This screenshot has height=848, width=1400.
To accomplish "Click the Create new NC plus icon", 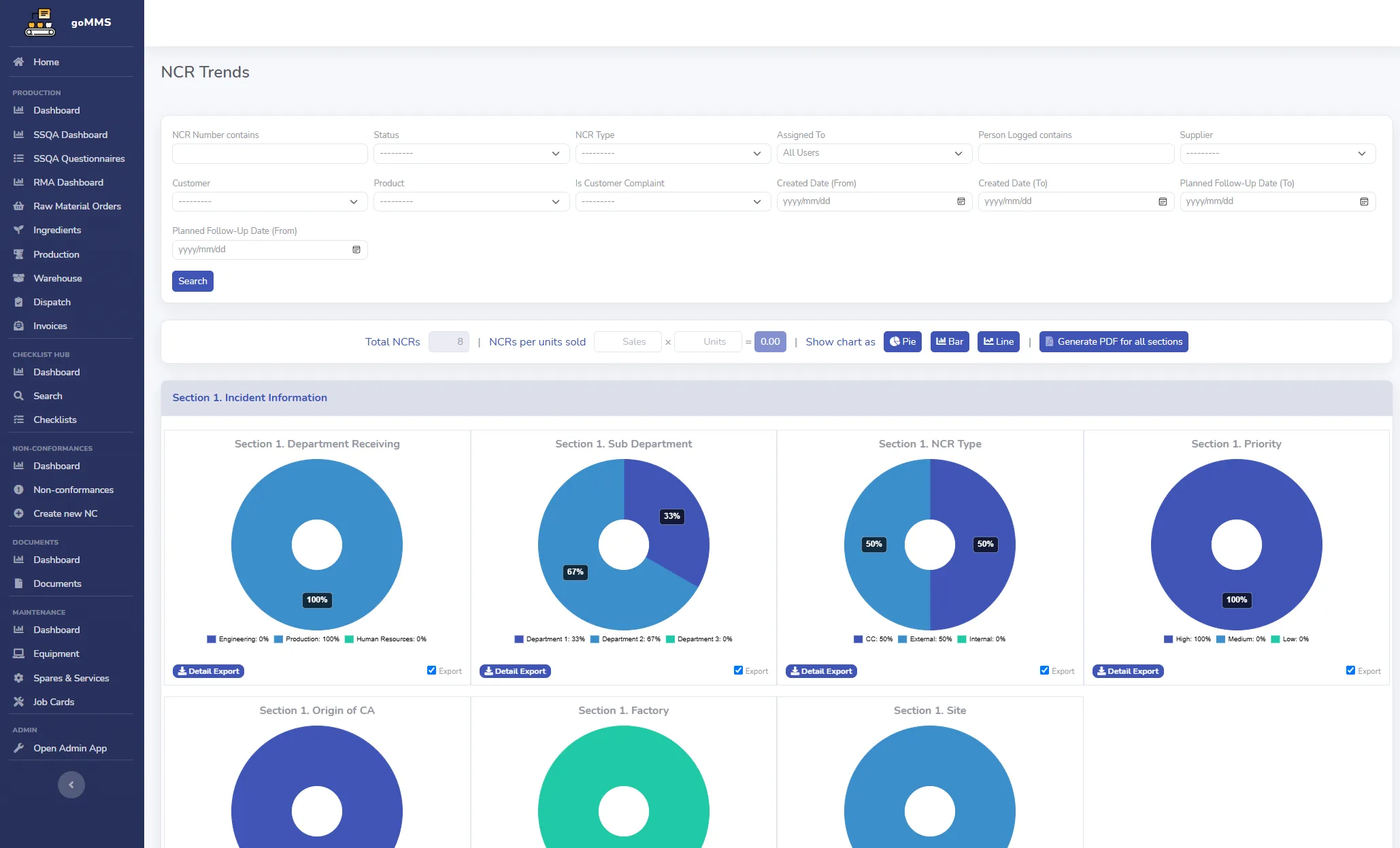I will pos(18,513).
